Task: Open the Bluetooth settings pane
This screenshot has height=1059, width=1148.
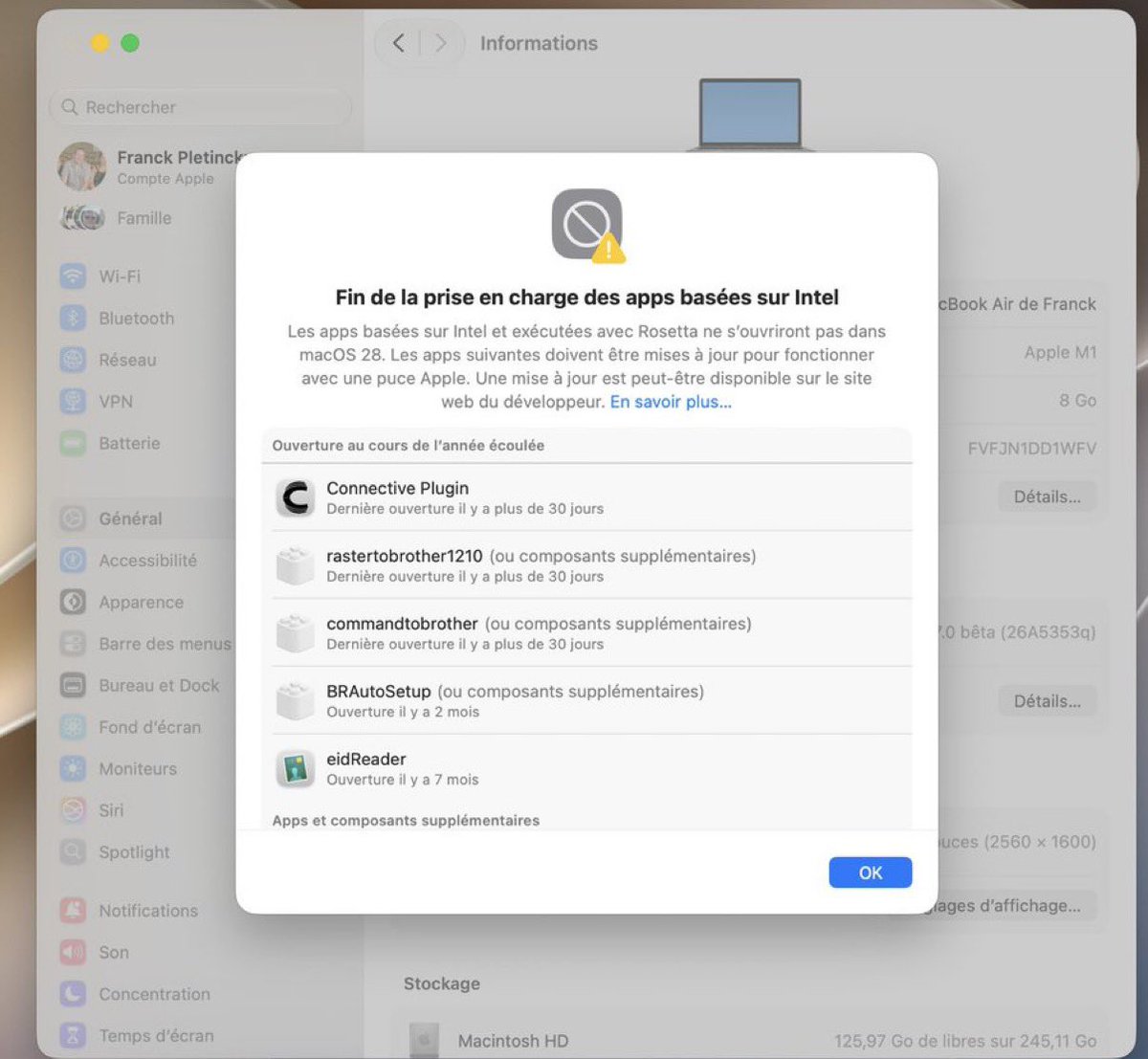Action: 137,318
